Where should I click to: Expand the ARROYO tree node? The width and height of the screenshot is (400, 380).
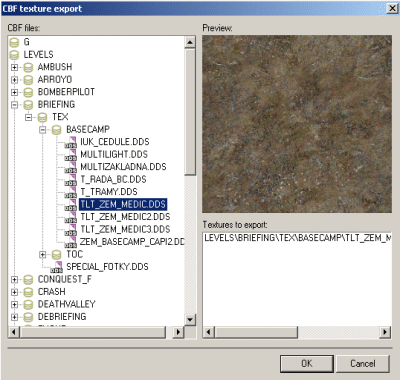pos(14,80)
